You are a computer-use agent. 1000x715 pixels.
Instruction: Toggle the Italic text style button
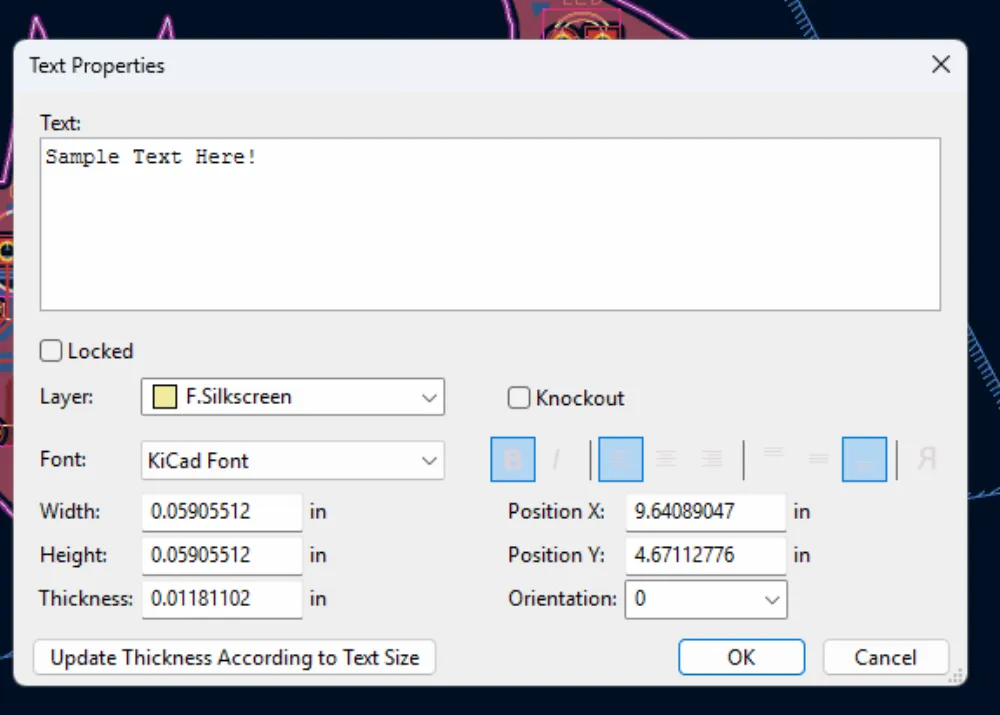(556, 460)
